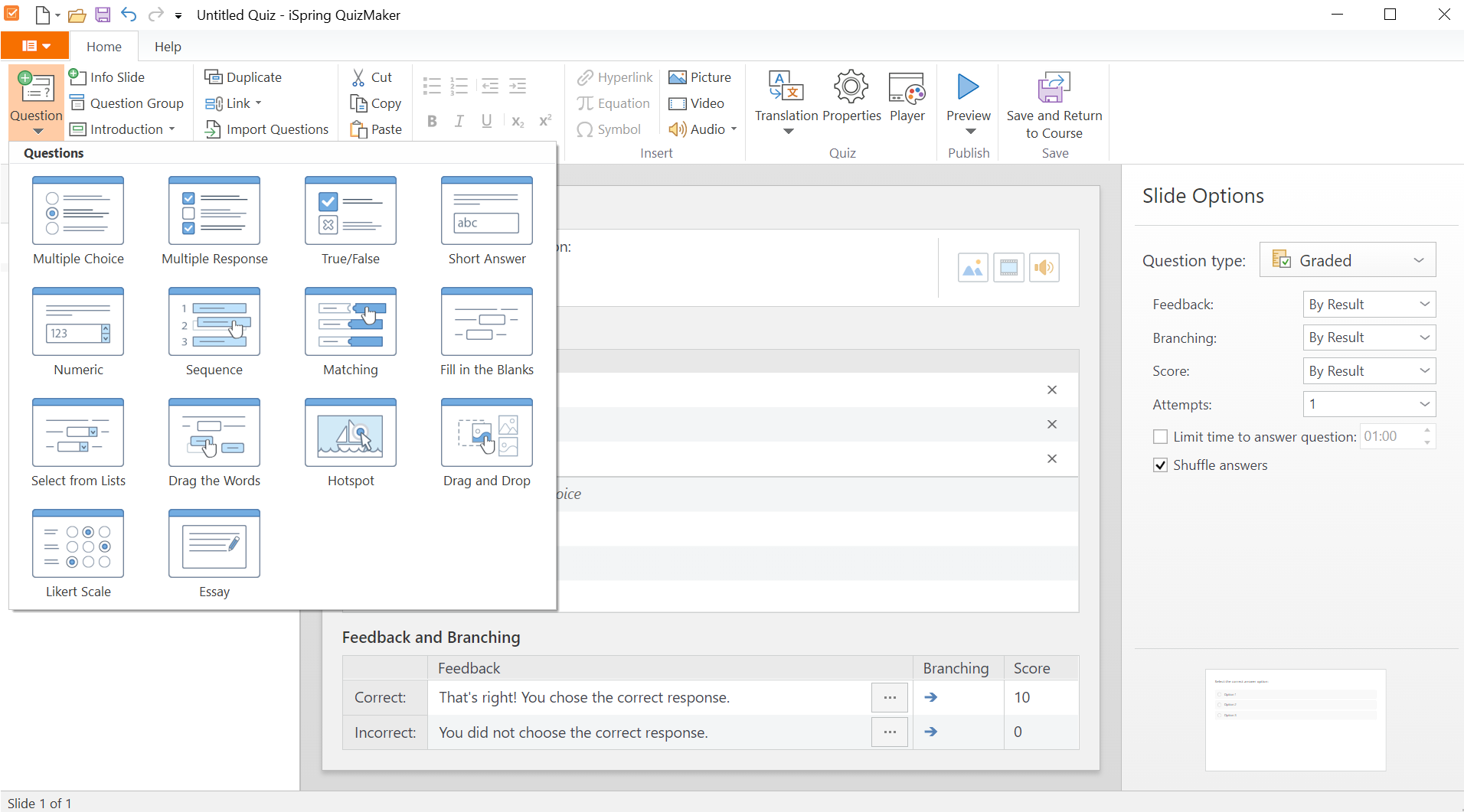Uncheck Shuffle answers
Screen dimensions: 1464x812
click(1161, 465)
